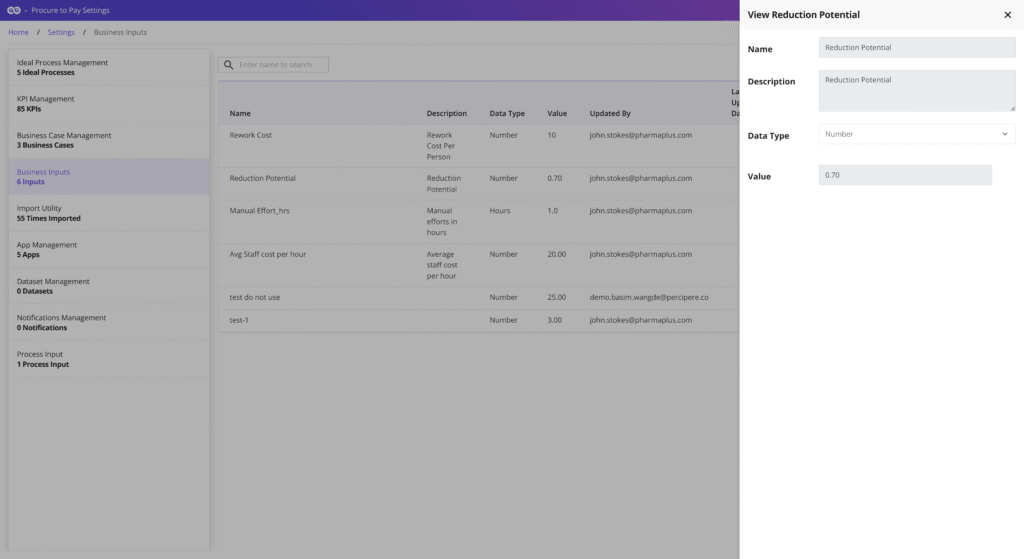Expand the Data Type dropdown
The width and height of the screenshot is (1024, 559).
click(x=916, y=134)
